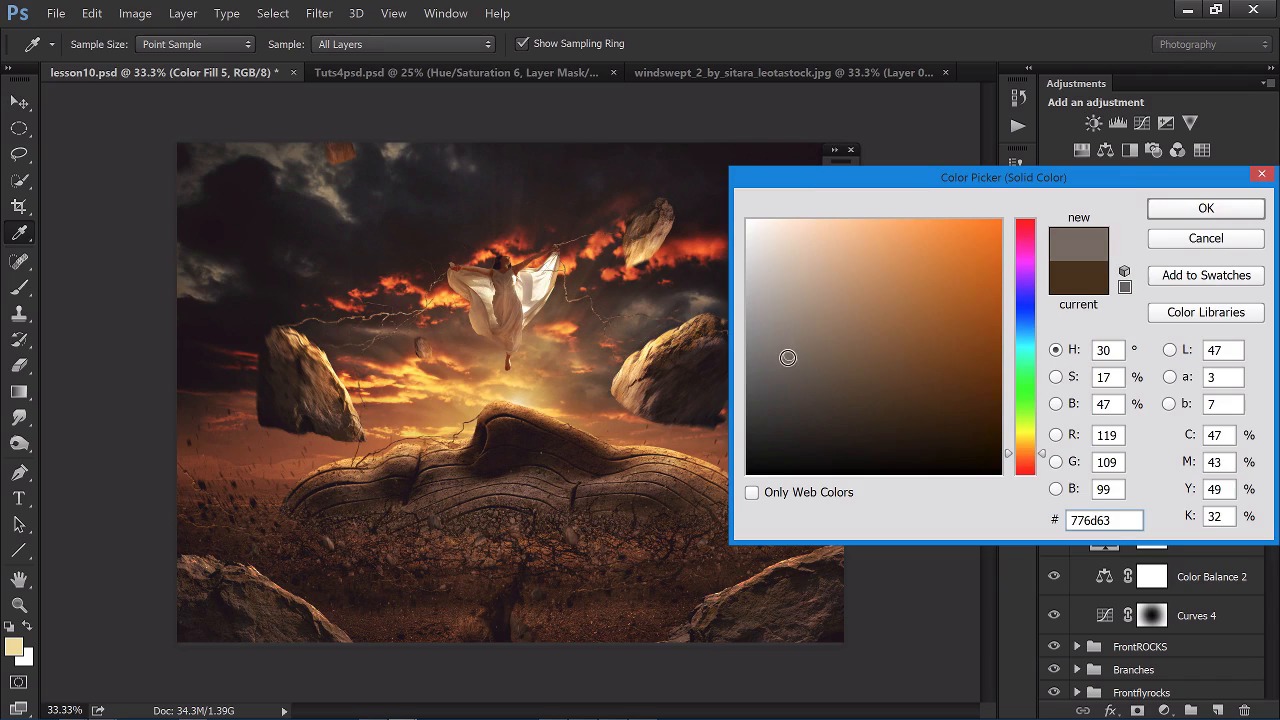Select the Type tool
Screen dimensions: 1280x720
tap(19, 498)
